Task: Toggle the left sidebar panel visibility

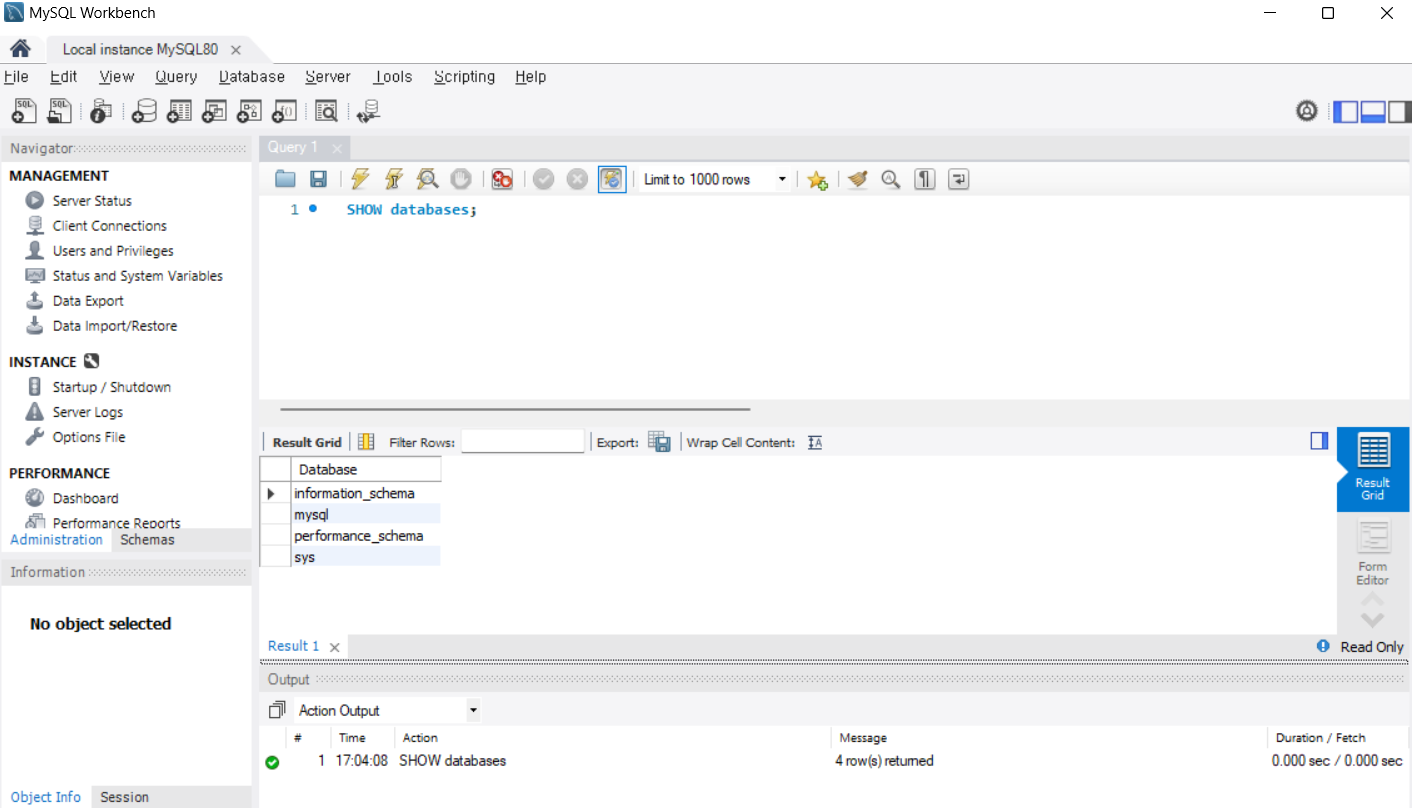Action: 1347,111
